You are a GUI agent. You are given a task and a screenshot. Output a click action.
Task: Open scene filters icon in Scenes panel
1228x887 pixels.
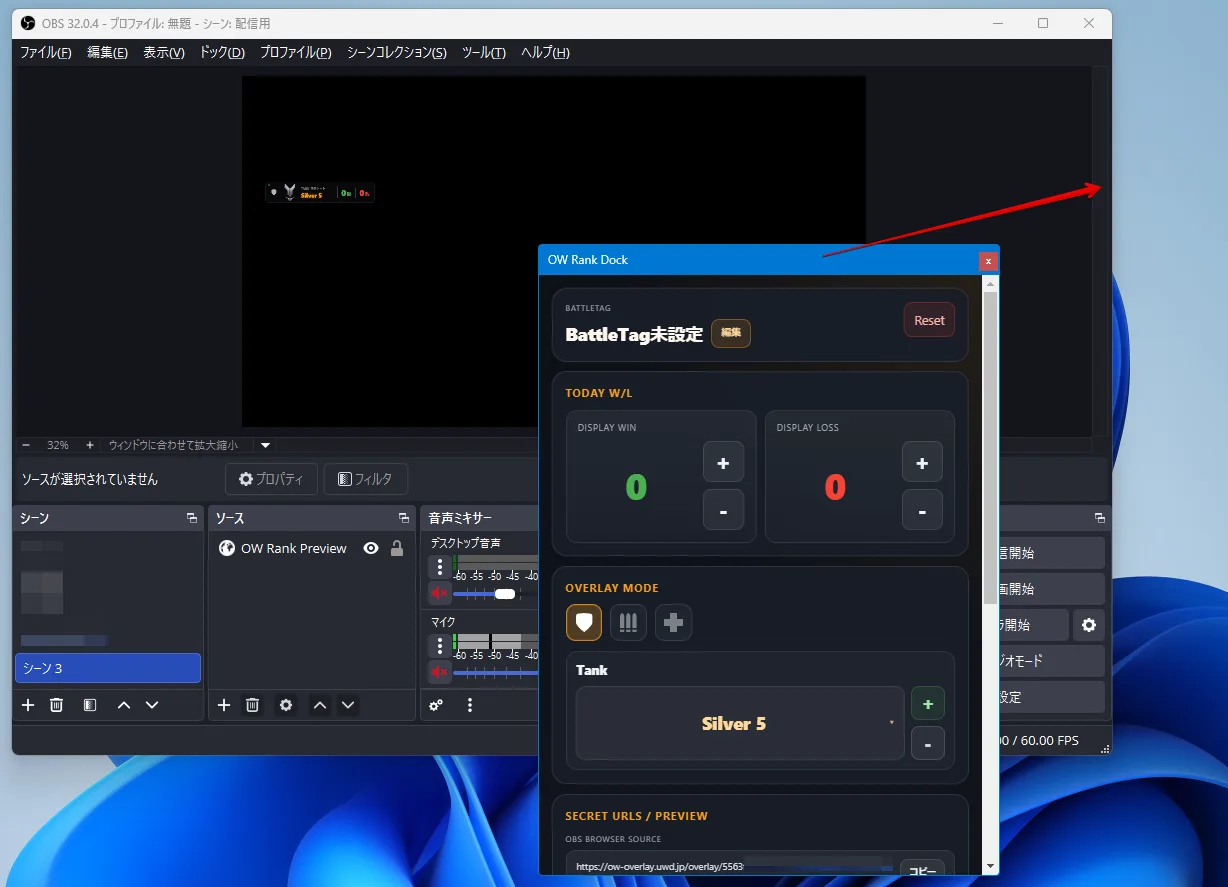point(90,705)
